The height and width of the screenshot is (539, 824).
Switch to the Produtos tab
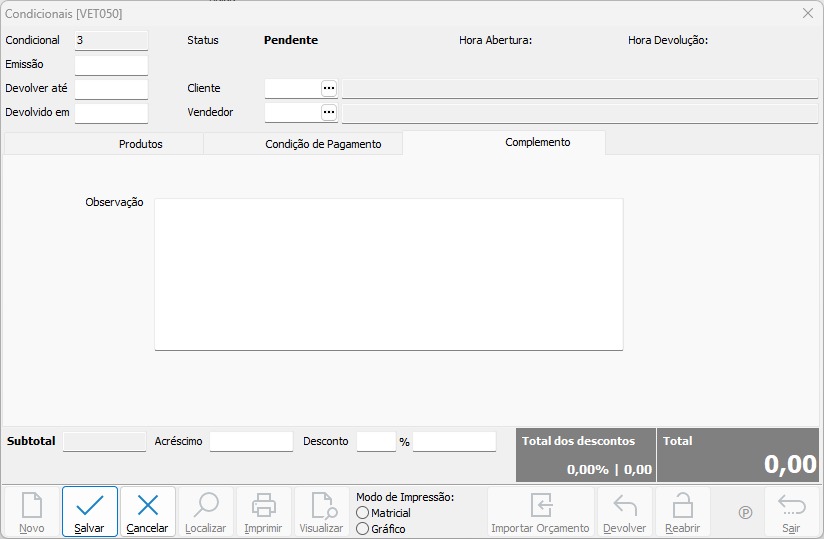(x=141, y=144)
